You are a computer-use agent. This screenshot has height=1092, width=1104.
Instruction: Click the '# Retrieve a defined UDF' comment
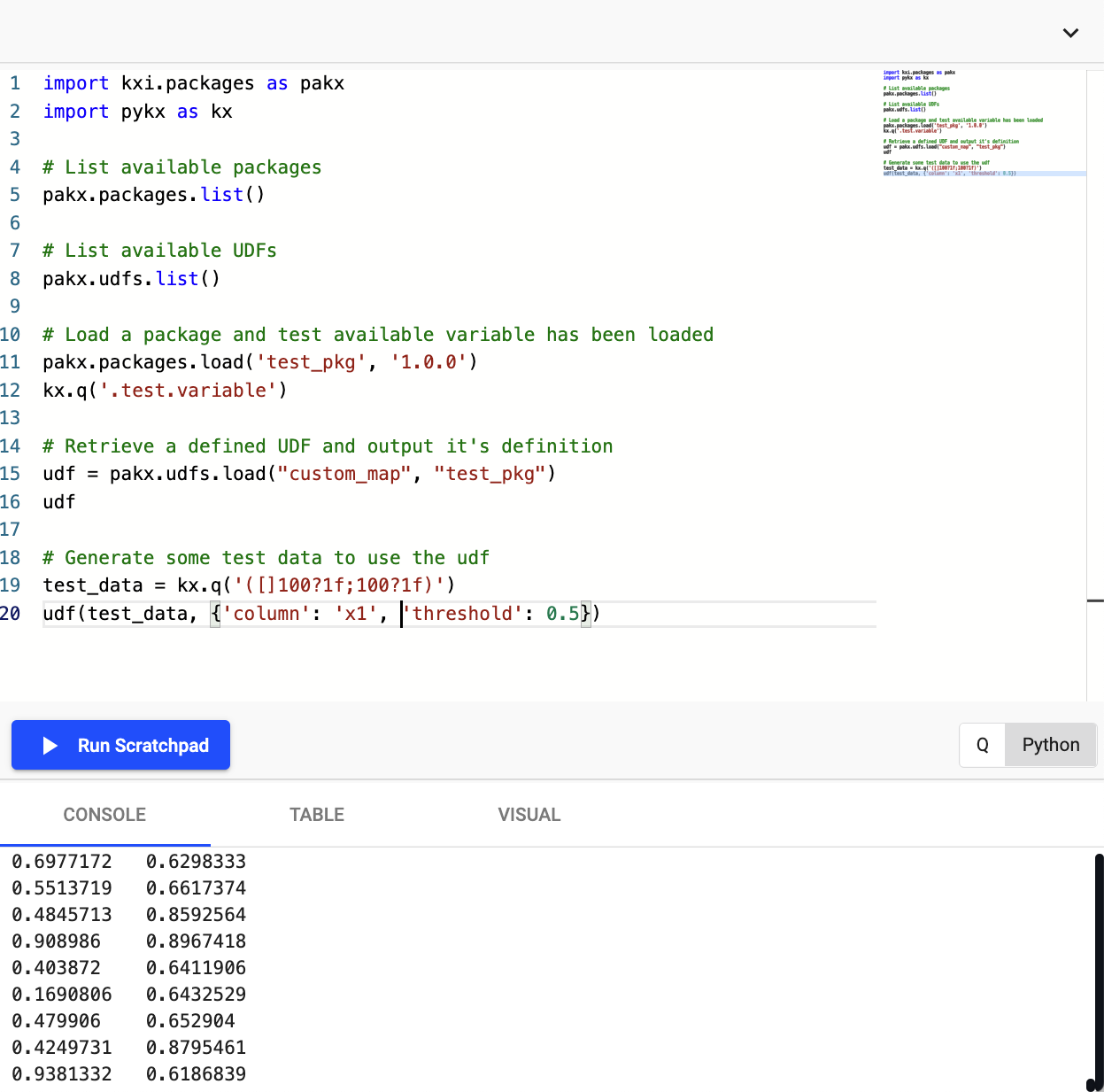pos(328,446)
